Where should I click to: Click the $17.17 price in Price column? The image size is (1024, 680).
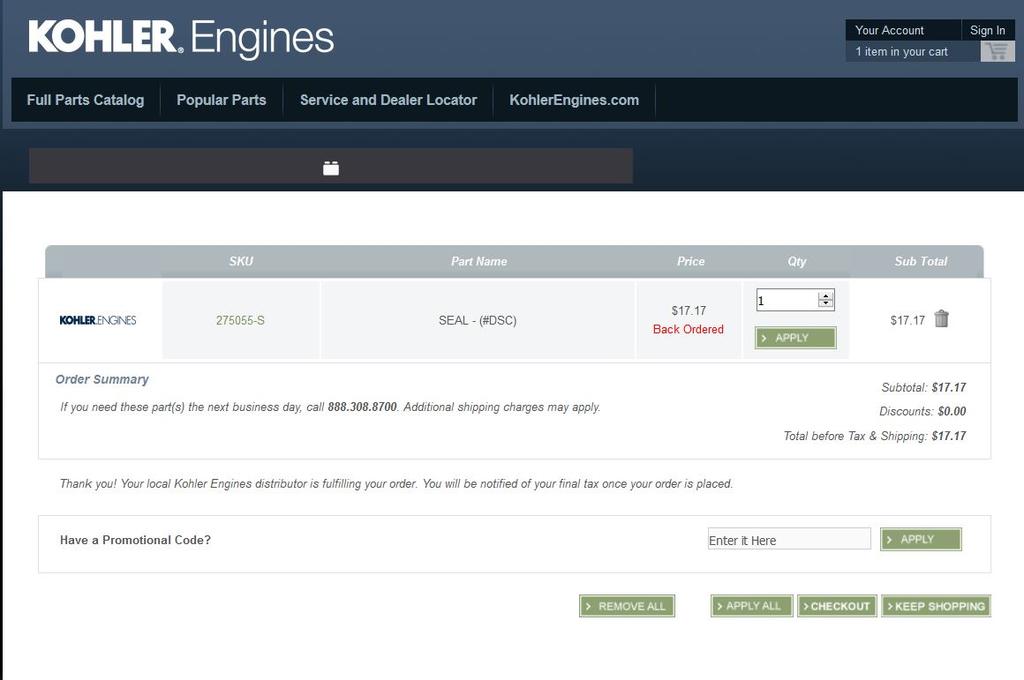coord(688,310)
